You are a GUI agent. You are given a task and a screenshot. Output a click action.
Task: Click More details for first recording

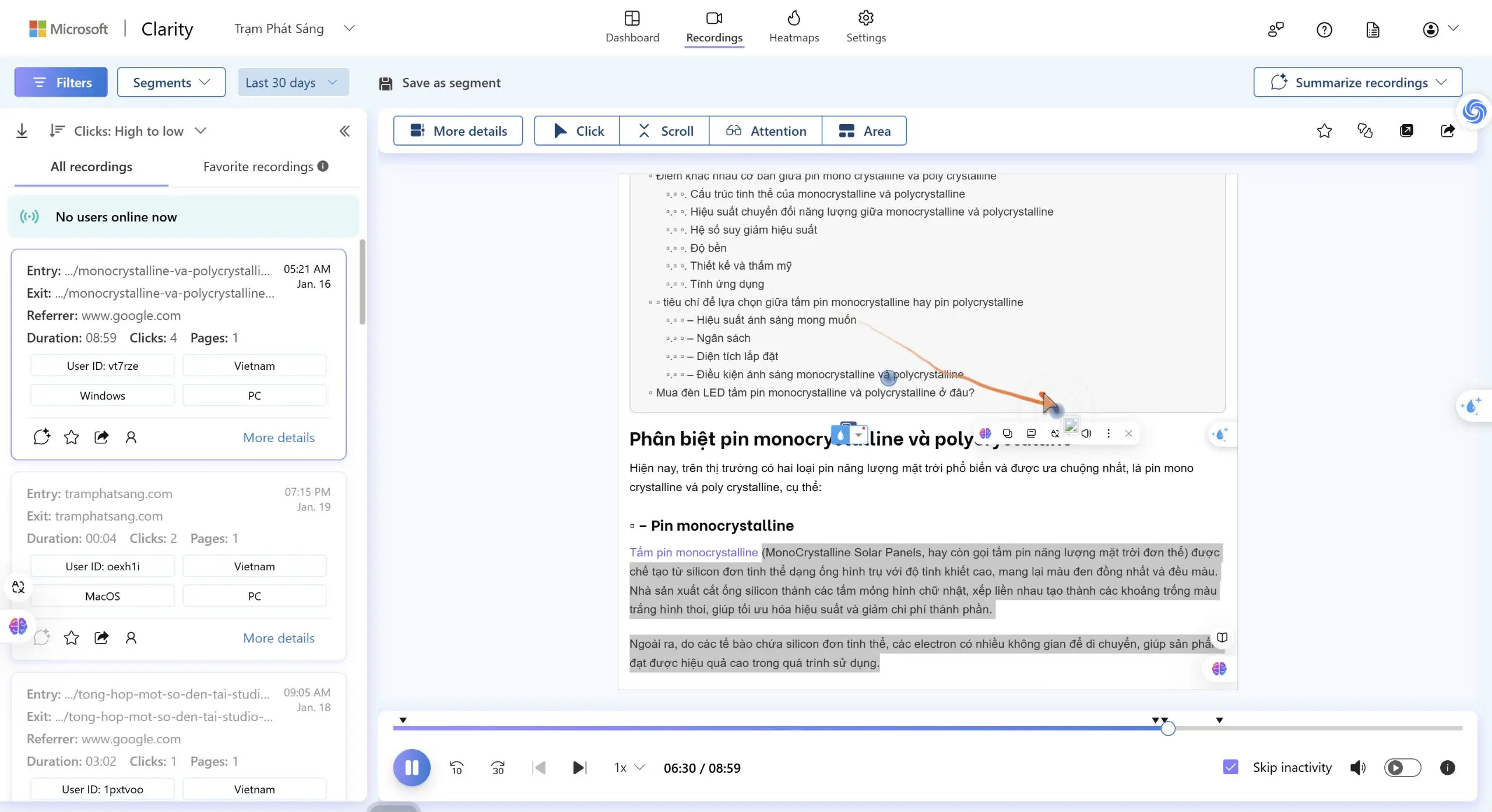pyautogui.click(x=279, y=437)
